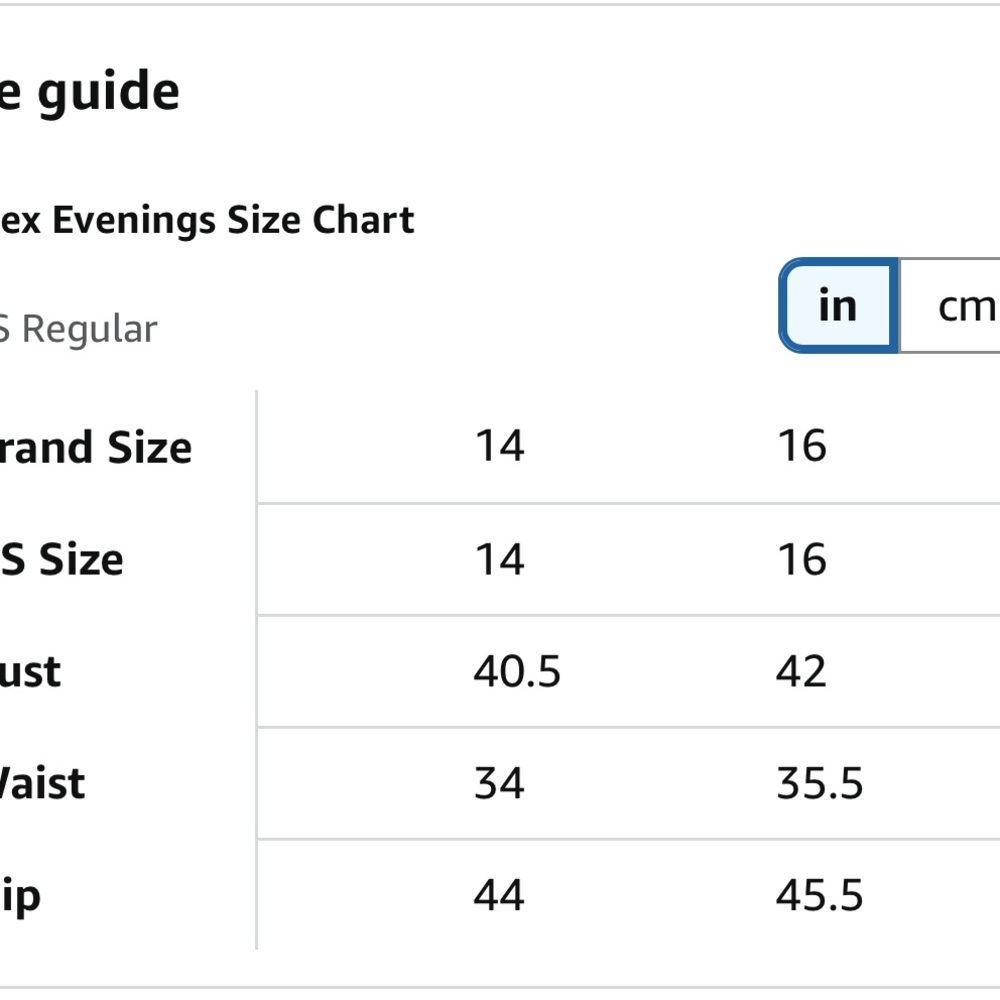The height and width of the screenshot is (1000, 1000).
Task: Click the US Size row header
Action: coord(62,559)
